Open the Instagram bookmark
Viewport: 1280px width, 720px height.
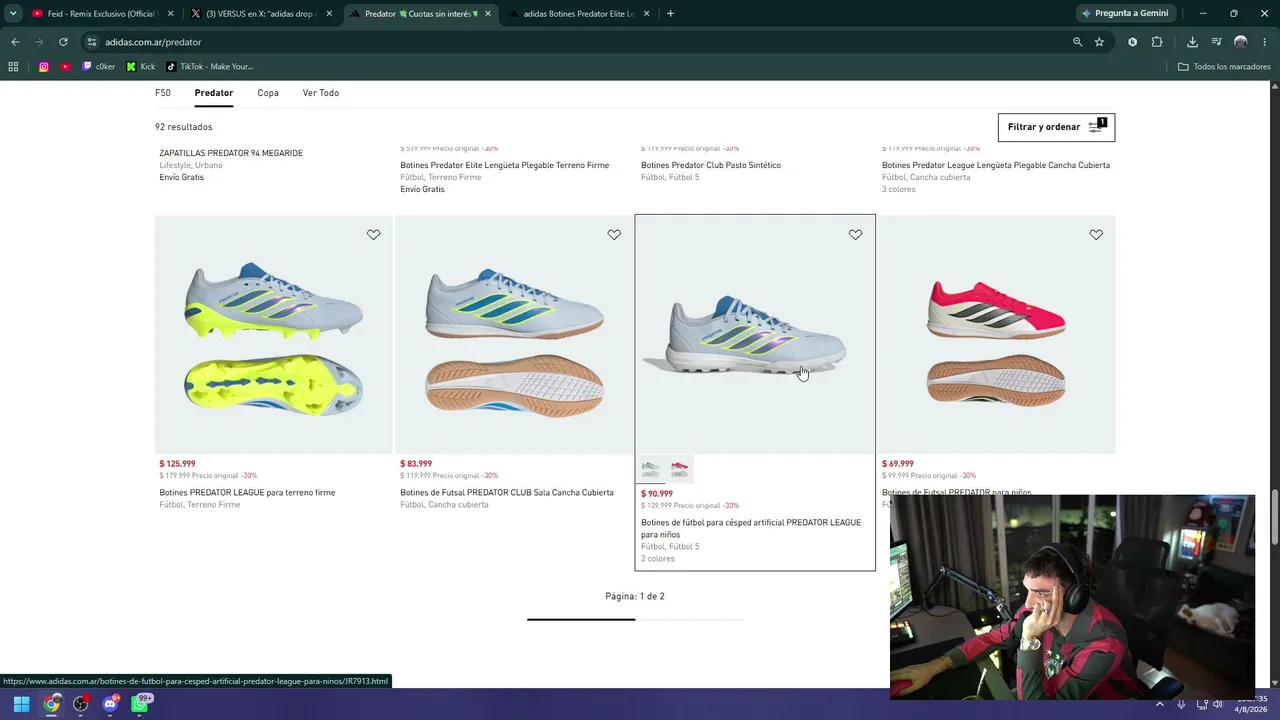pyautogui.click(x=44, y=67)
